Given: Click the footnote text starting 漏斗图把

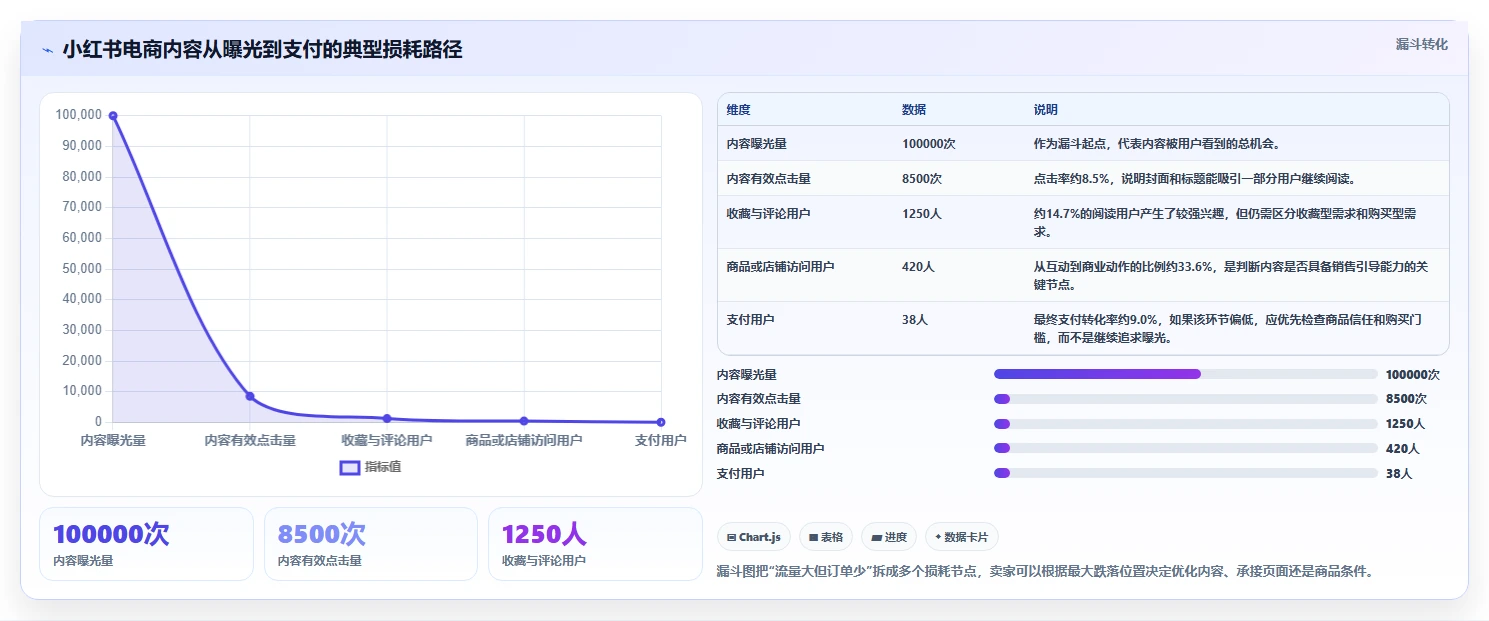Looking at the screenshot, I should [x=1045, y=572].
